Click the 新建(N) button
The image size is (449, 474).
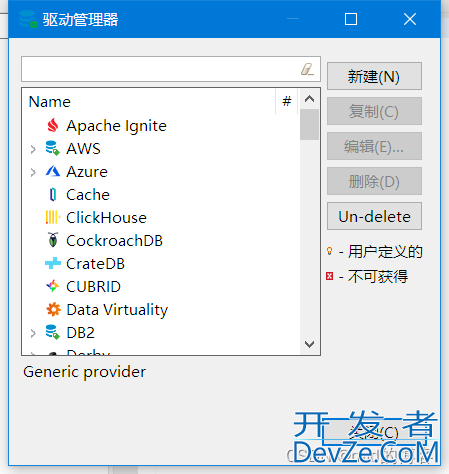tap(374, 76)
